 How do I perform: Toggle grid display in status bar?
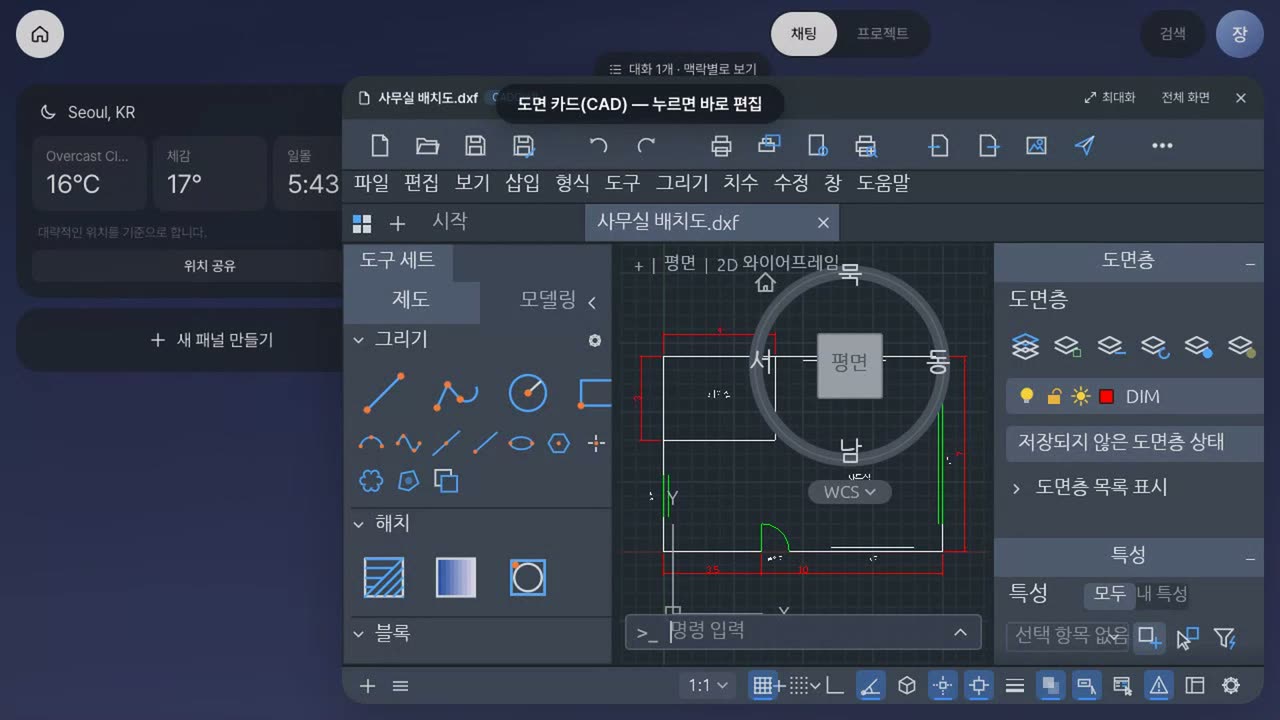click(x=763, y=685)
